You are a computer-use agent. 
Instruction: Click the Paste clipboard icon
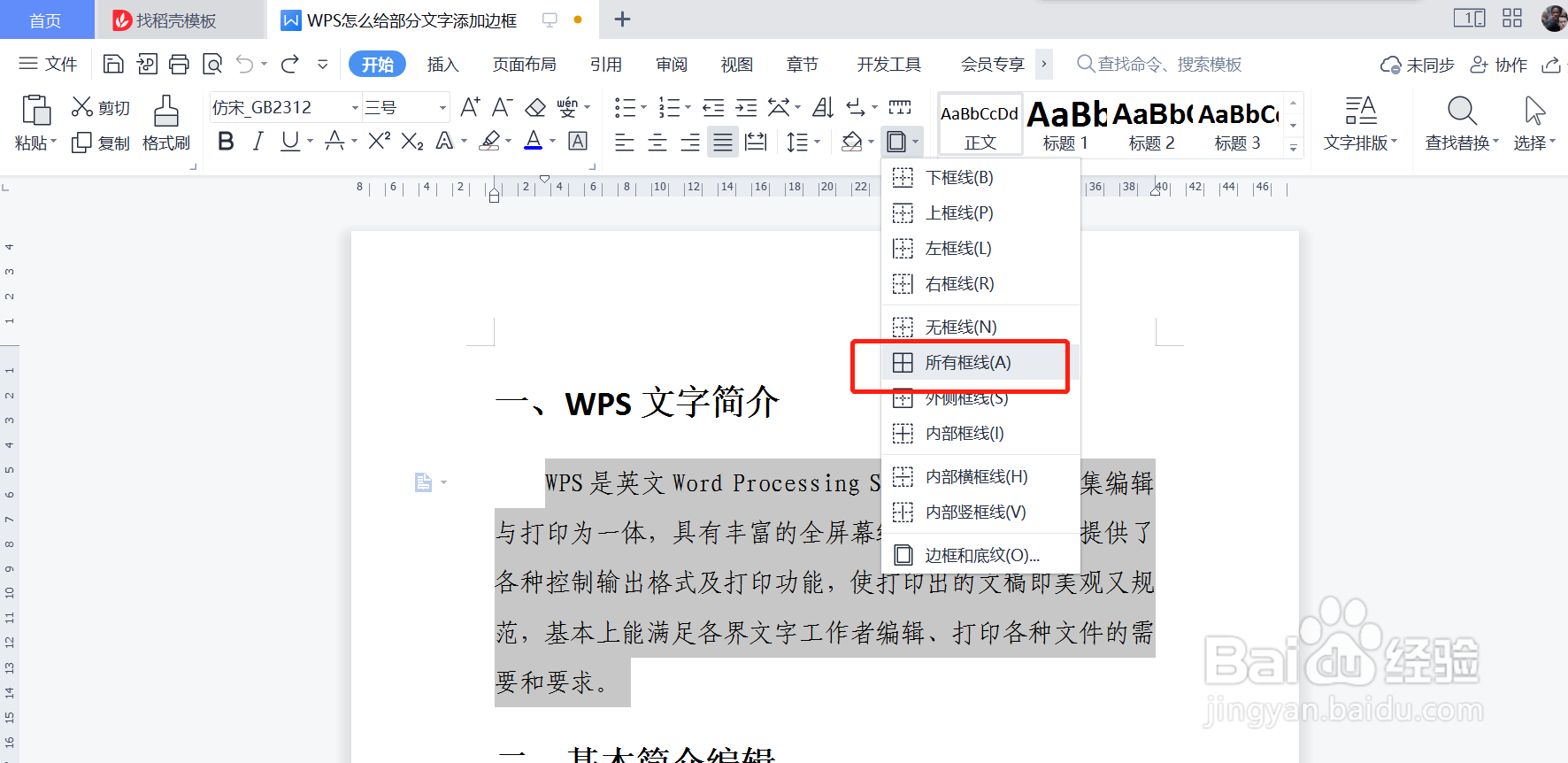[35, 110]
